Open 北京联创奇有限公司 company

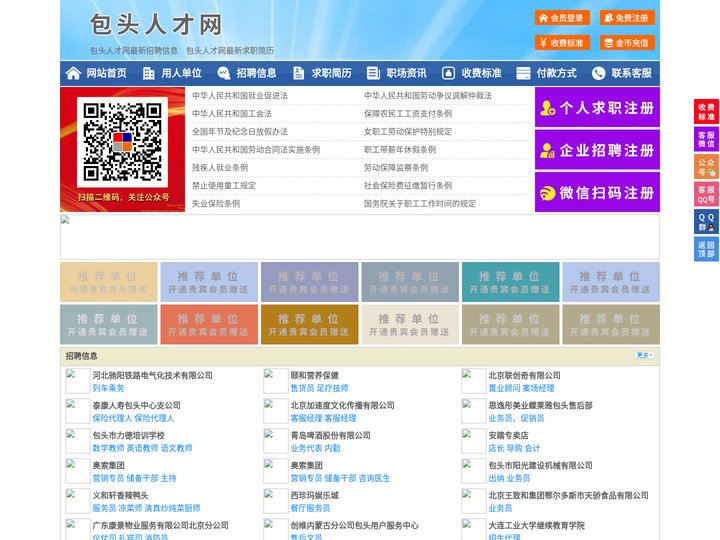pyautogui.click(x=524, y=375)
